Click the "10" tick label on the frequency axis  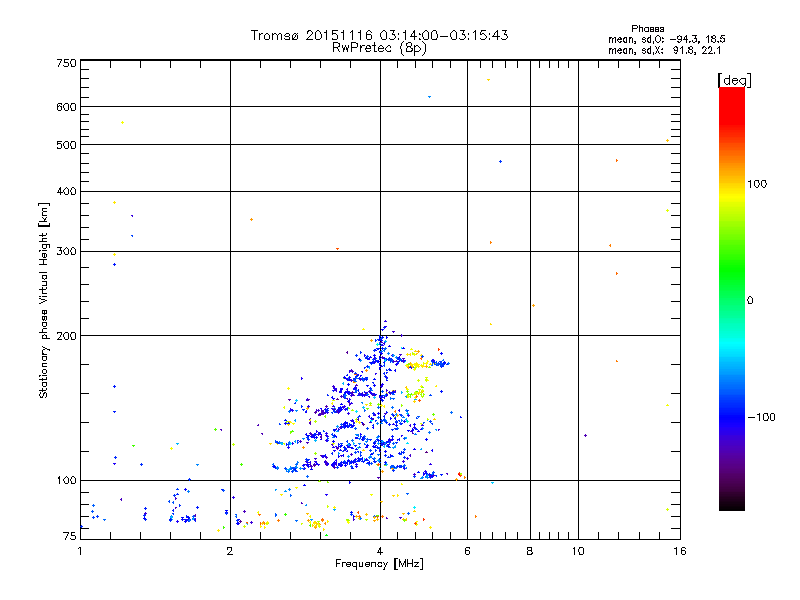pyautogui.click(x=578, y=551)
